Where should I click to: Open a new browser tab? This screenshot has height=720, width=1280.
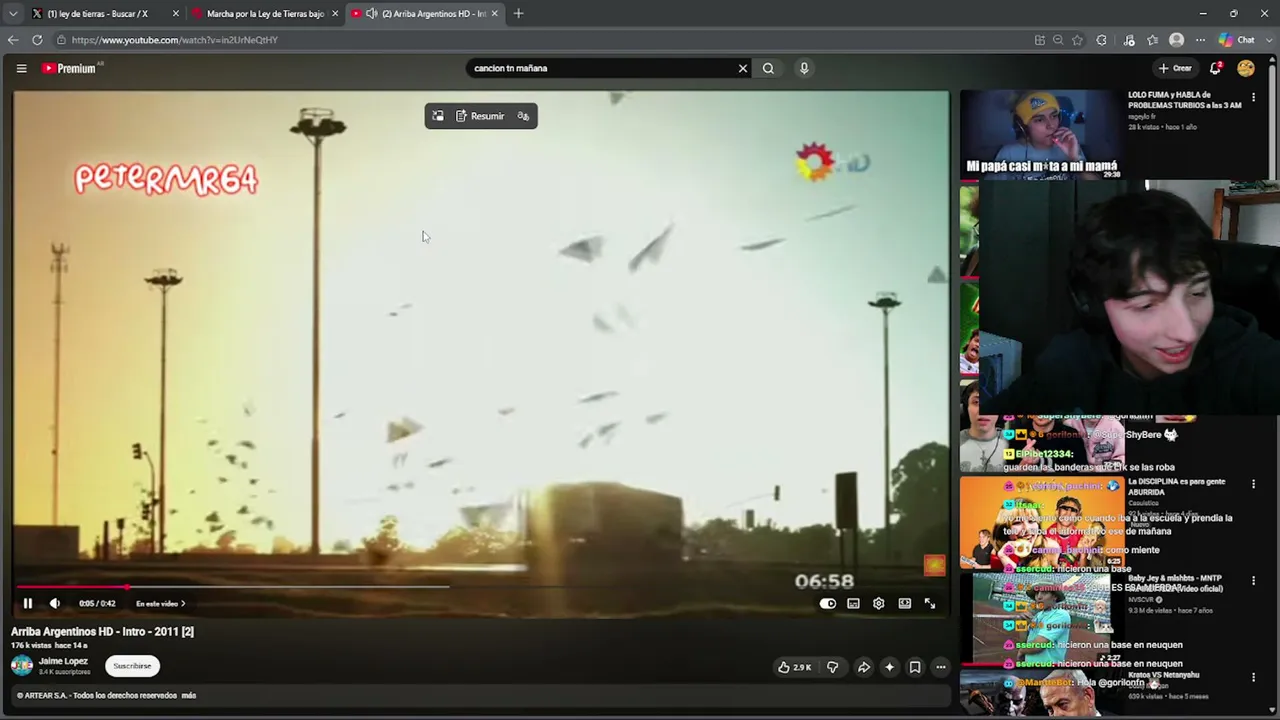pos(518,14)
